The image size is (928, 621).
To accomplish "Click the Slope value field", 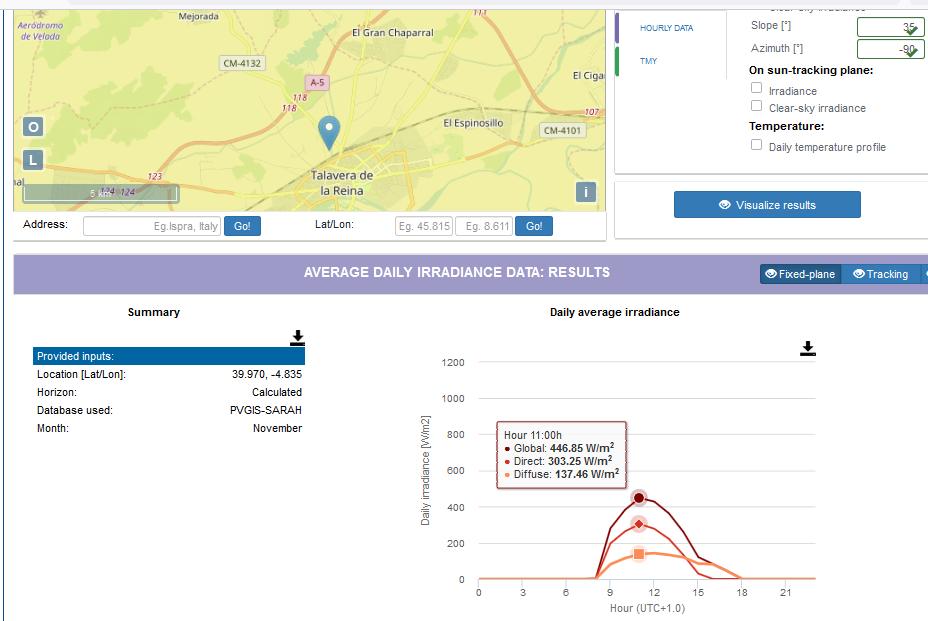I will point(891,27).
